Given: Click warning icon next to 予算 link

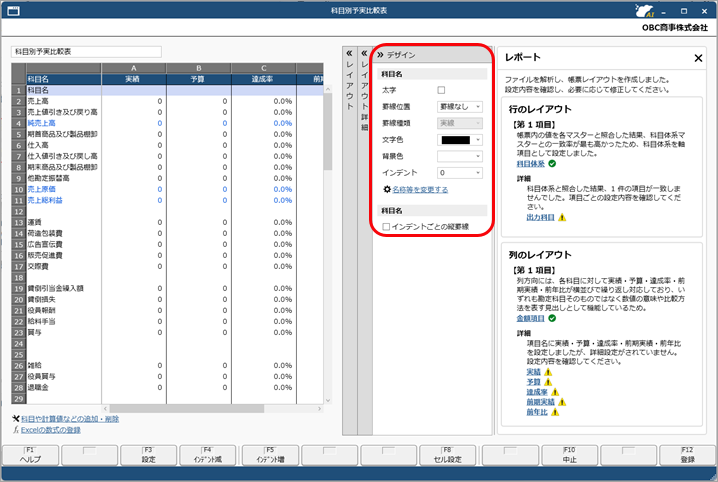Looking at the screenshot, I should click(x=548, y=382).
